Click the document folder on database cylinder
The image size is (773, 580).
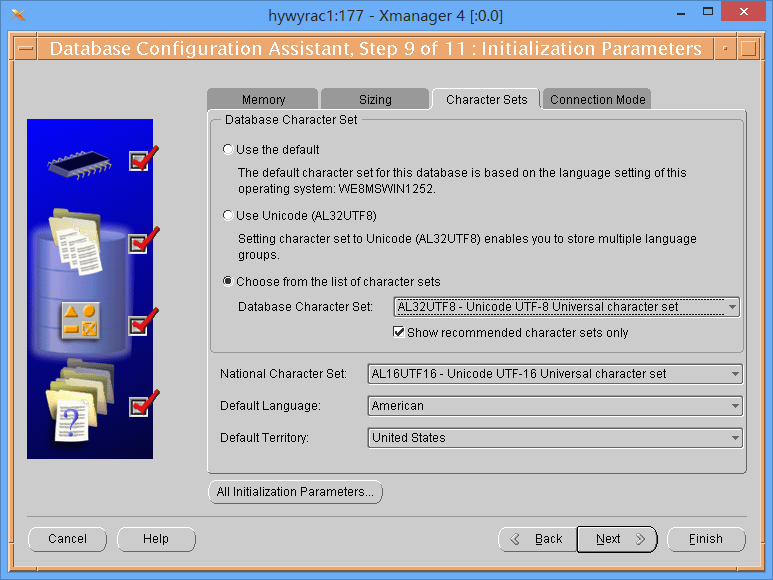[77, 241]
